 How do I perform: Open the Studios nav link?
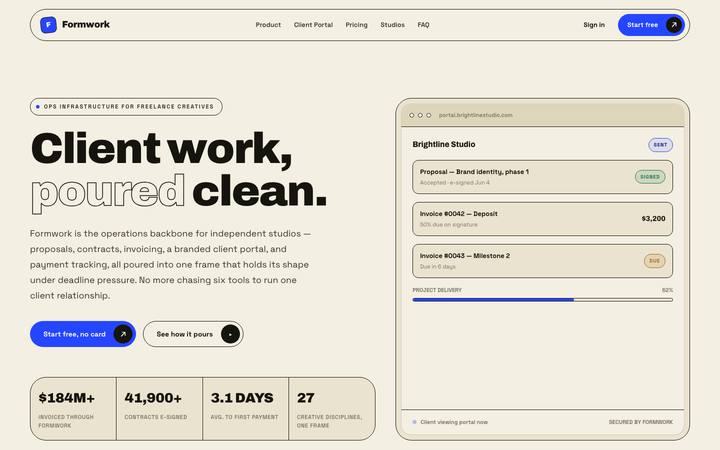[393, 25]
